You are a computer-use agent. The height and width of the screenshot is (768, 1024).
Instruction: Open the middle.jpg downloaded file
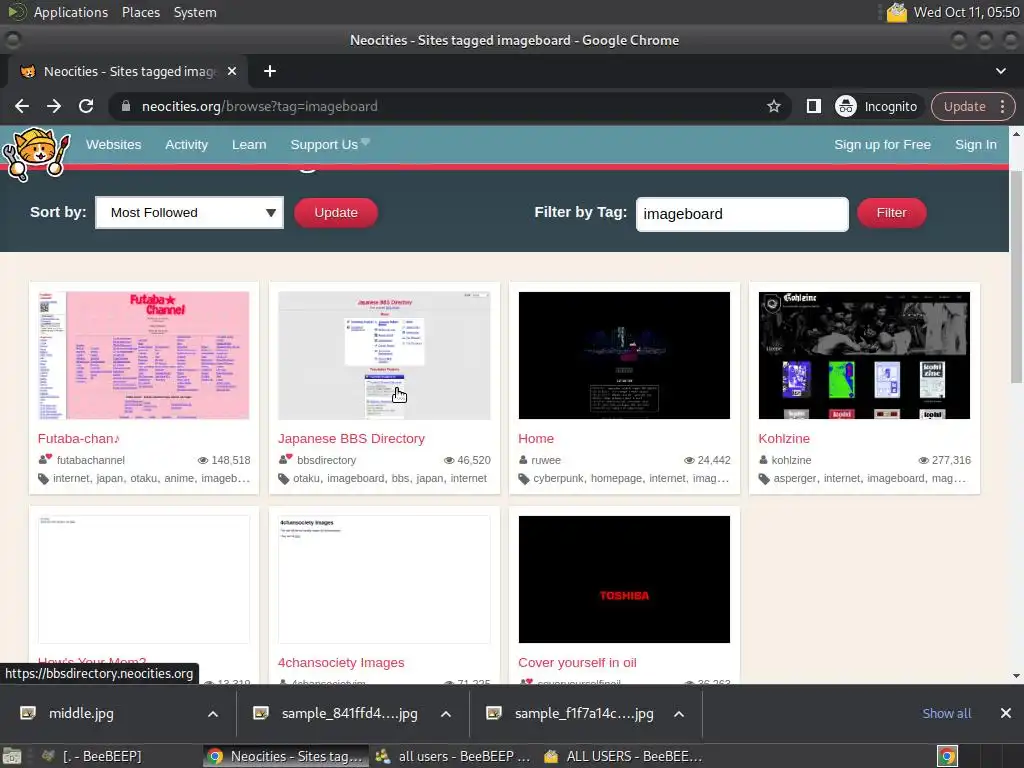coord(81,713)
